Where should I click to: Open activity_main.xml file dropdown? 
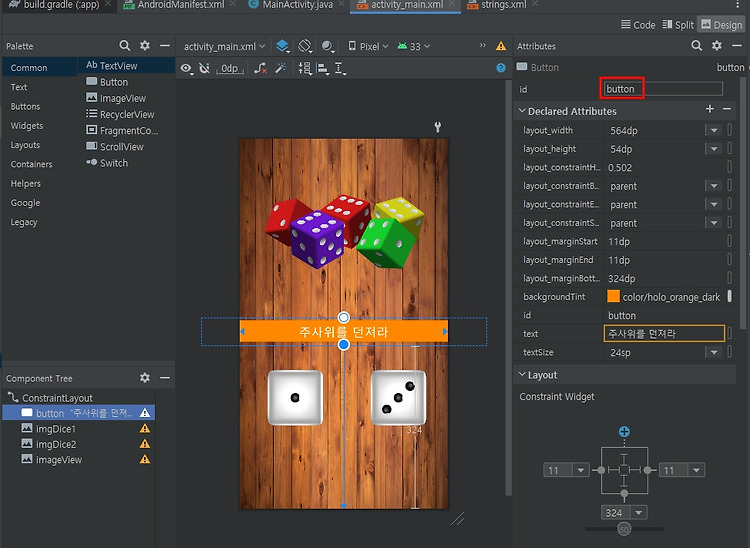pos(224,46)
